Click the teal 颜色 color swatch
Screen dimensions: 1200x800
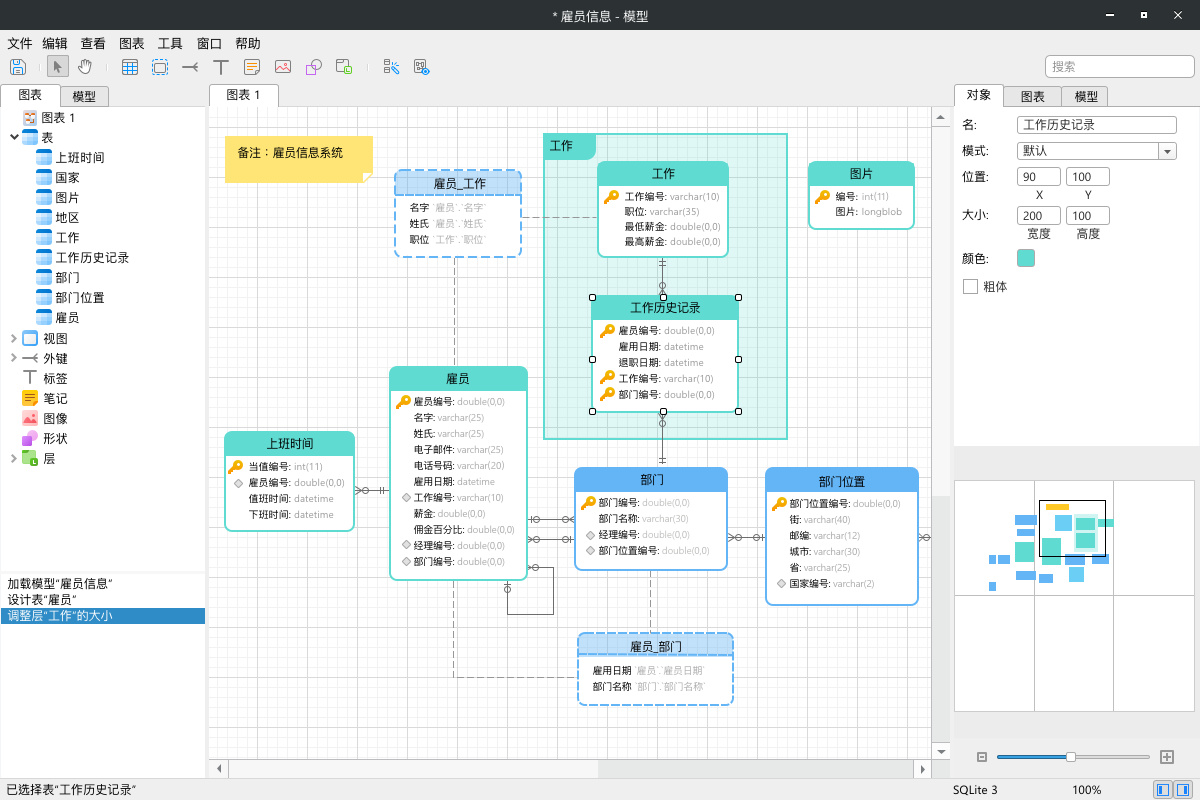tap(1026, 258)
